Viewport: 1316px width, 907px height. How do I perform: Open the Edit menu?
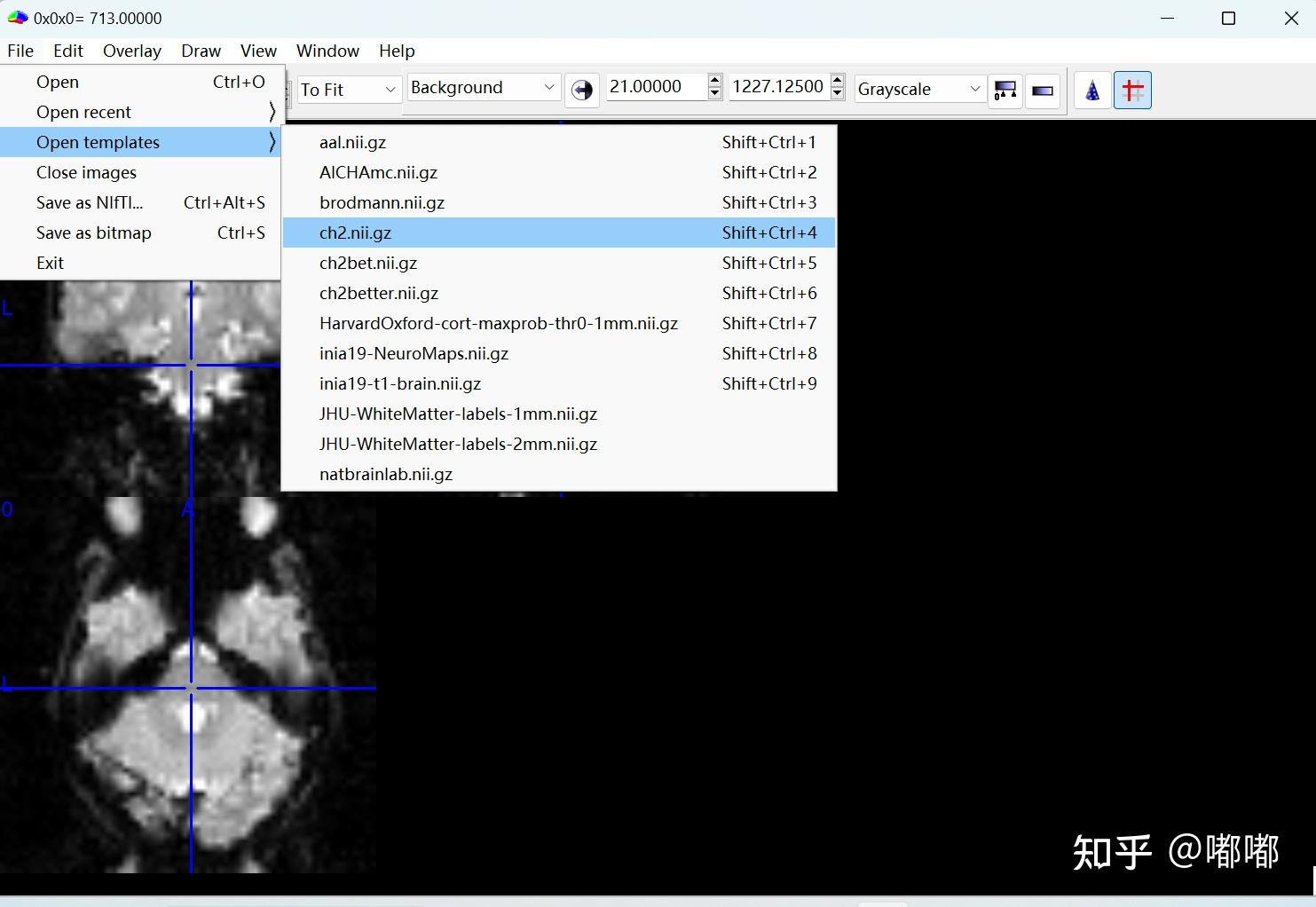(x=68, y=51)
